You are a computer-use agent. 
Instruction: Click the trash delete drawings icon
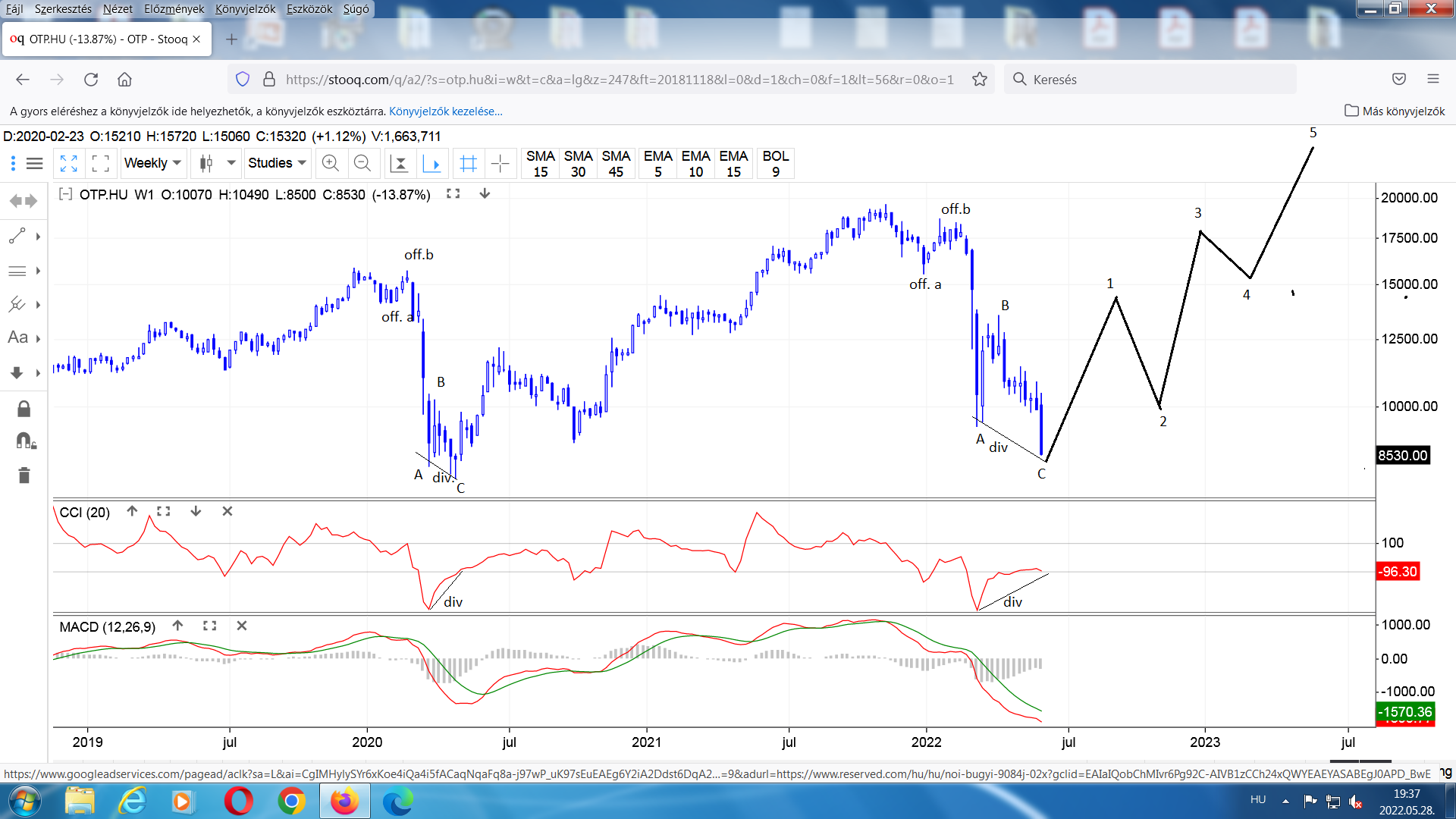[x=24, y=475]
